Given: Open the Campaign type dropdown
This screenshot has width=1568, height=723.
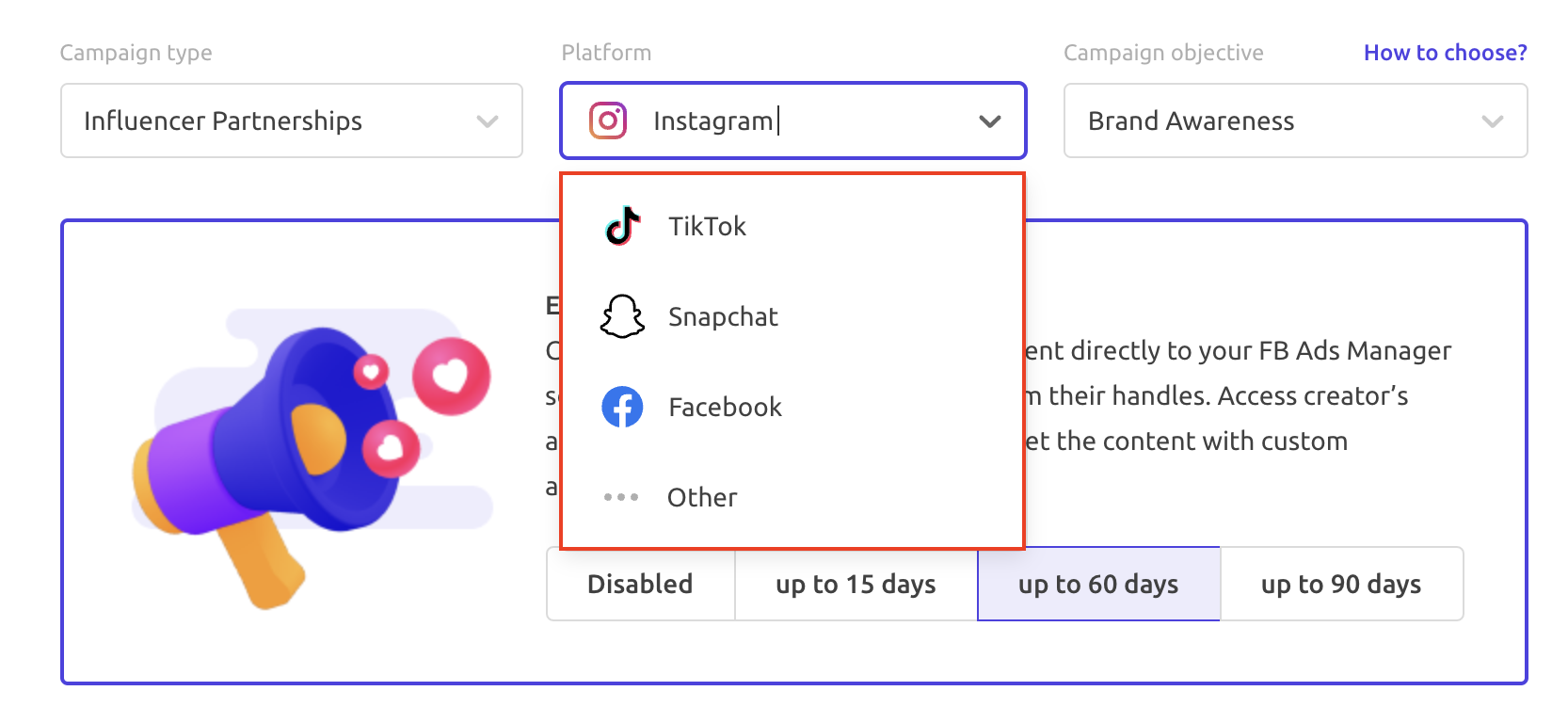Looking at the screenshot, I should coord(292,120).
